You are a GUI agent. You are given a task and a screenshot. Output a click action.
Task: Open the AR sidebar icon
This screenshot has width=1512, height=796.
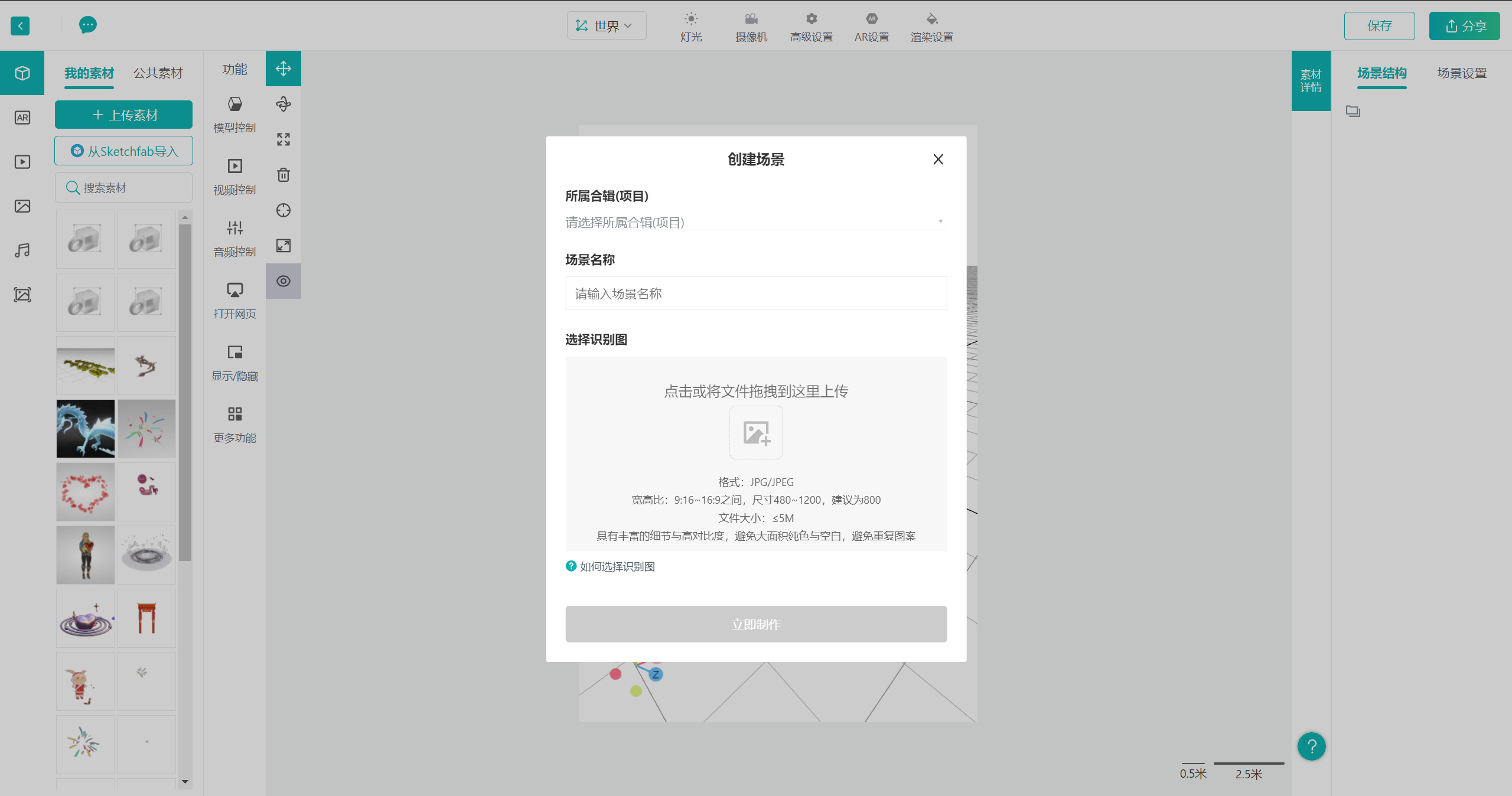22,118
